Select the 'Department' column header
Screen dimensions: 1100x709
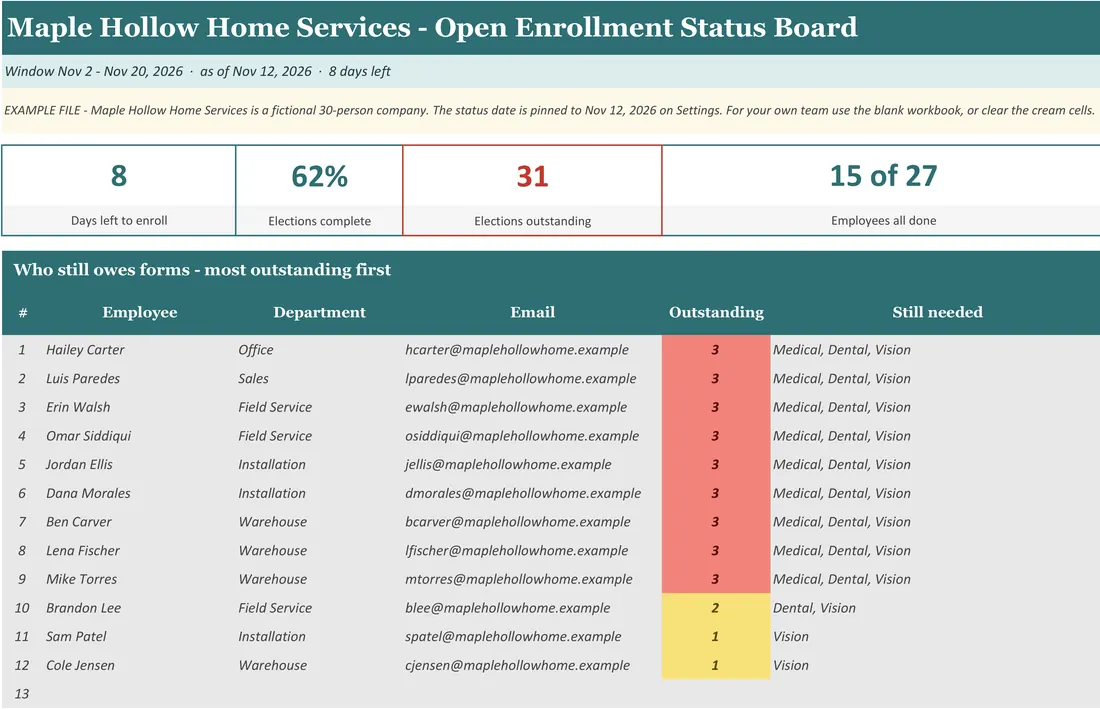pos(319,312)
